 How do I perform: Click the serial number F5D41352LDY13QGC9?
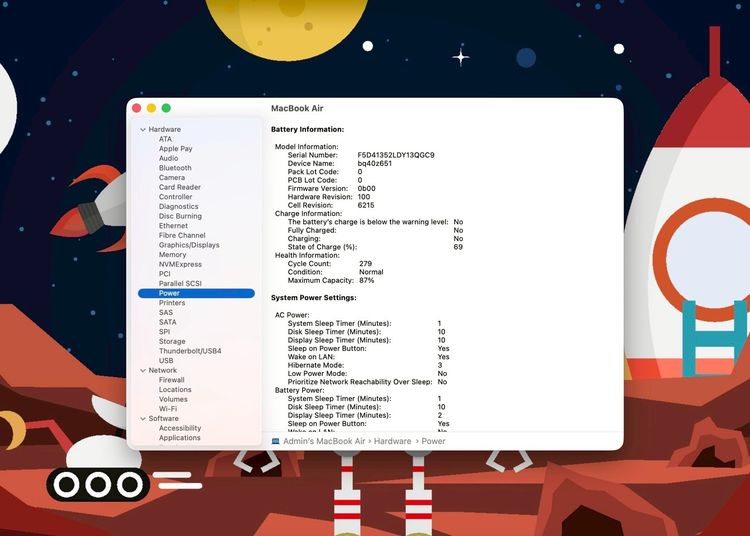(396, 155)
